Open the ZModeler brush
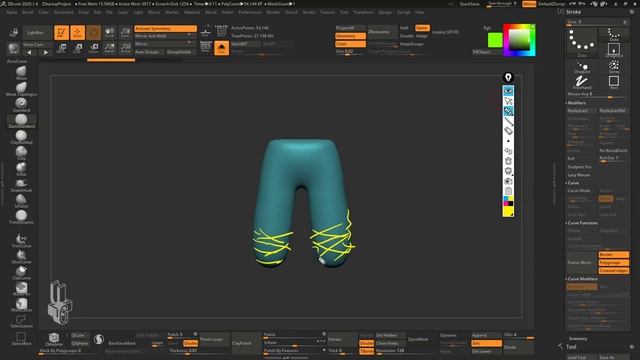 pyautogui.click(x=53, y=339)
